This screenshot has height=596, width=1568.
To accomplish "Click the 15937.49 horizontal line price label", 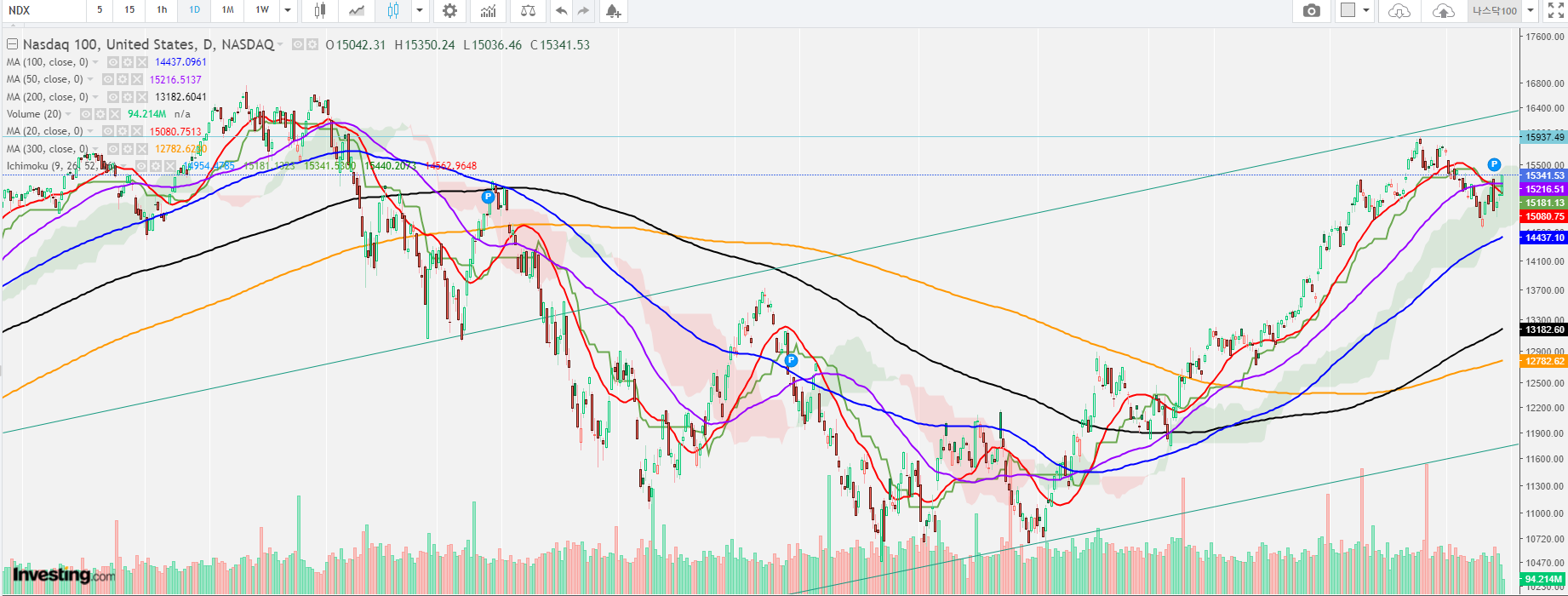I will tap(1544, 137).
